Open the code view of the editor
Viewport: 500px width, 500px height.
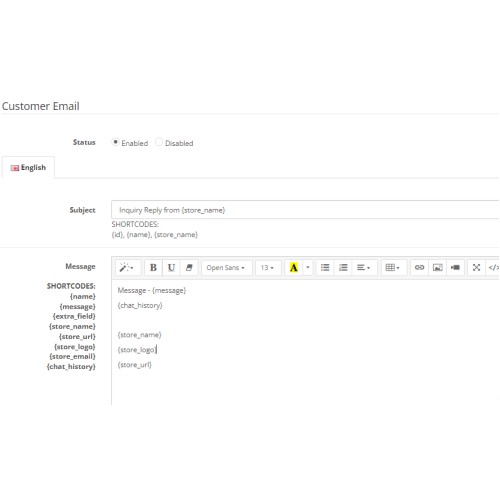coord(493,268)
